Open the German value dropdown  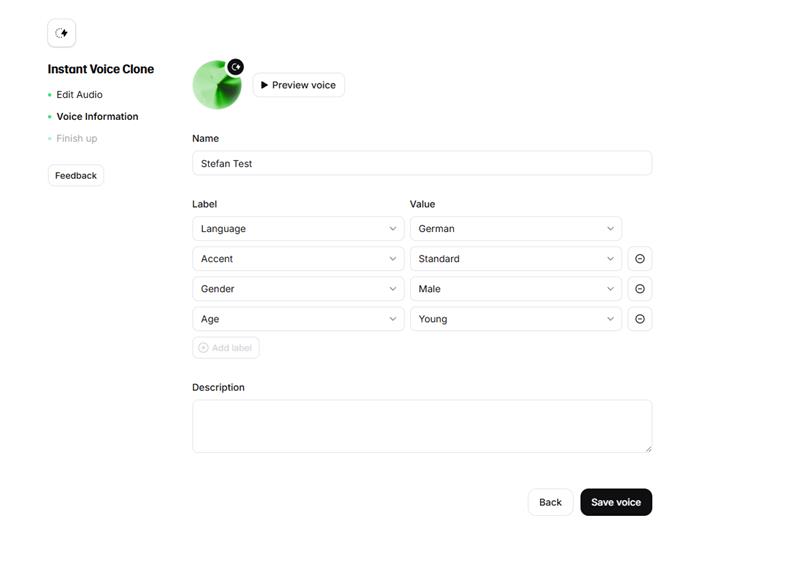point(515,229)
